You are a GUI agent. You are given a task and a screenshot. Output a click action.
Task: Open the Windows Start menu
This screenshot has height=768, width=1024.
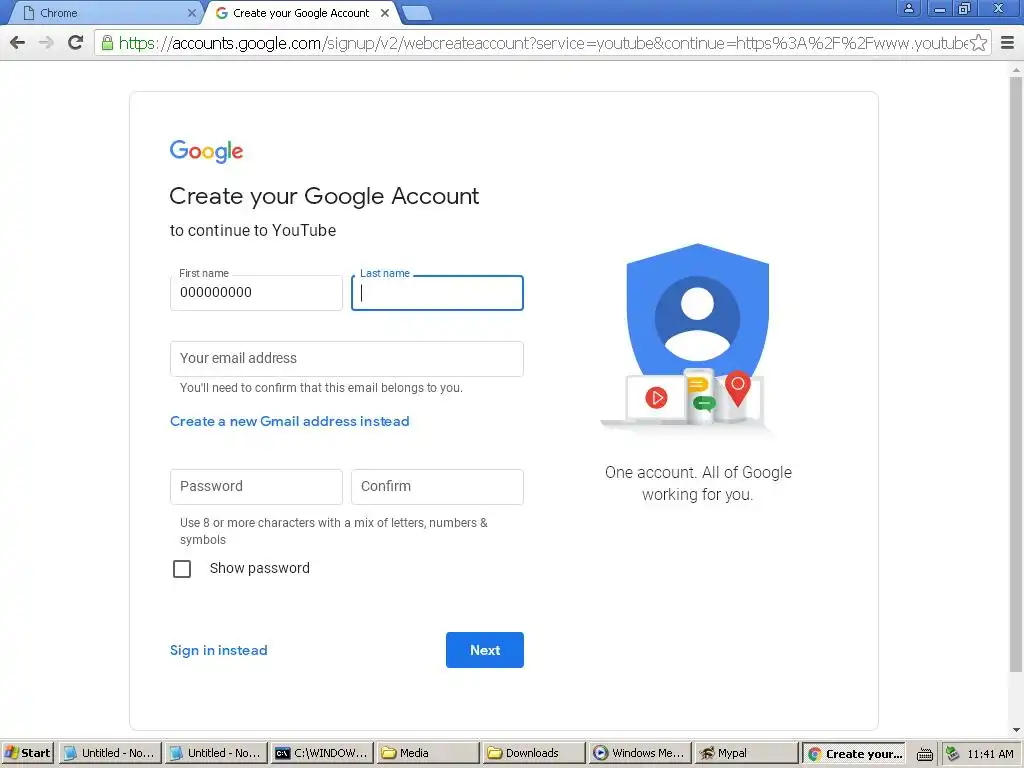[x=27, y=753]
